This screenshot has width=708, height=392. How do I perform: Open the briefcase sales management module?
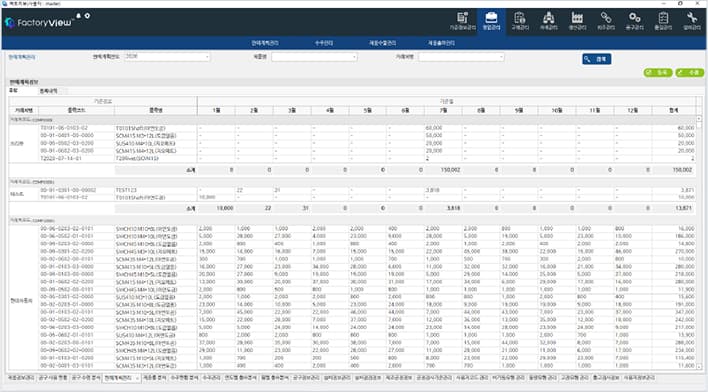(491, 21)
